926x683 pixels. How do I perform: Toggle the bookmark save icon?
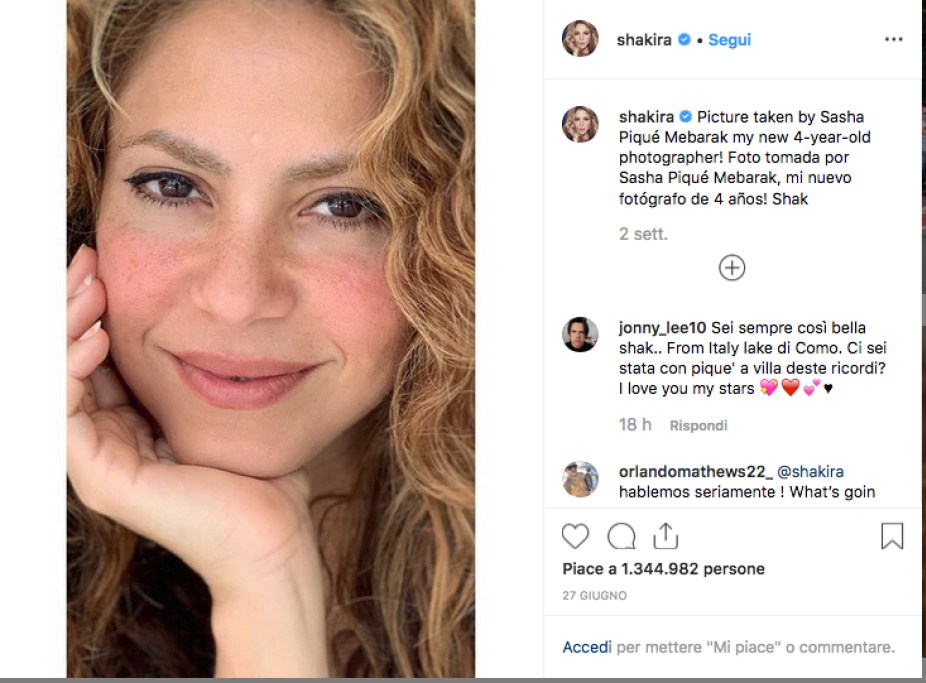892,537
